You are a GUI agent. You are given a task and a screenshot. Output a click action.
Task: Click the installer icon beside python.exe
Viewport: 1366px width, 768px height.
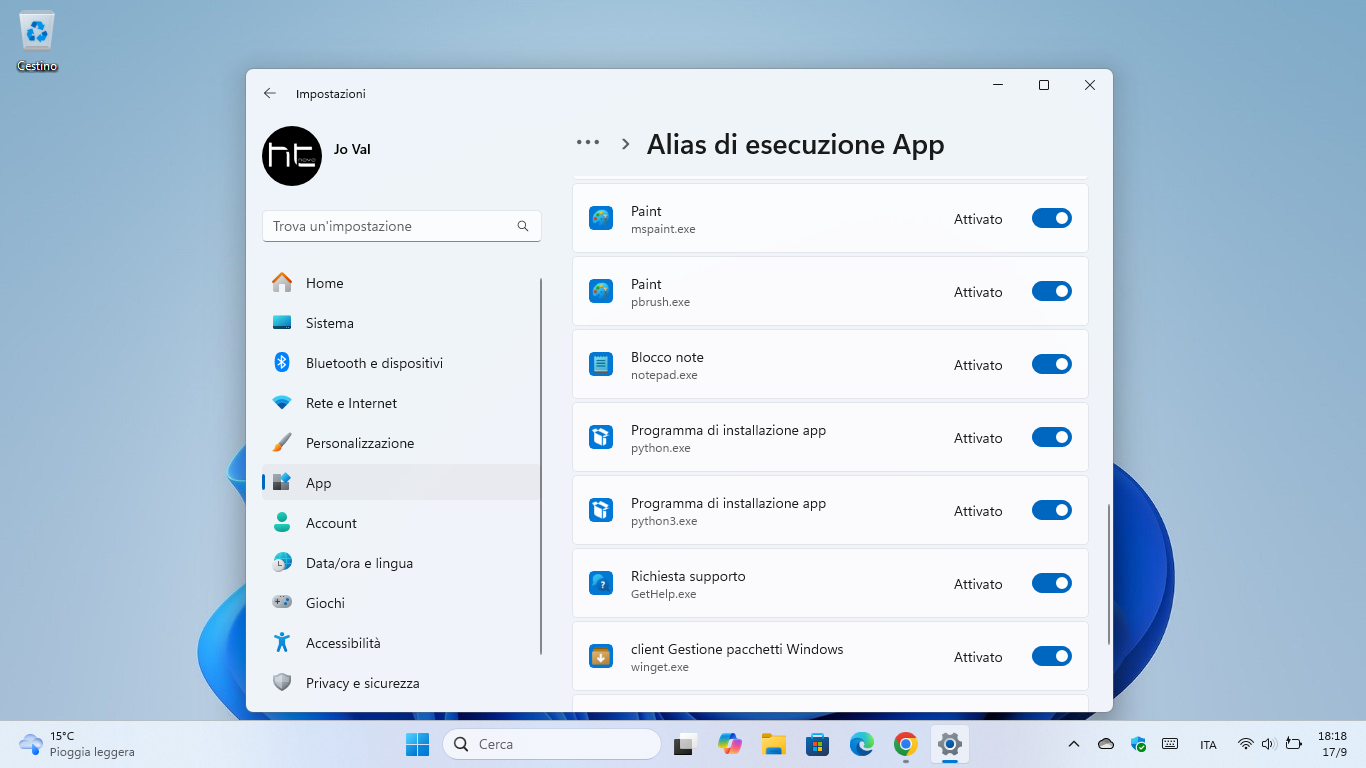click(601, 437)
